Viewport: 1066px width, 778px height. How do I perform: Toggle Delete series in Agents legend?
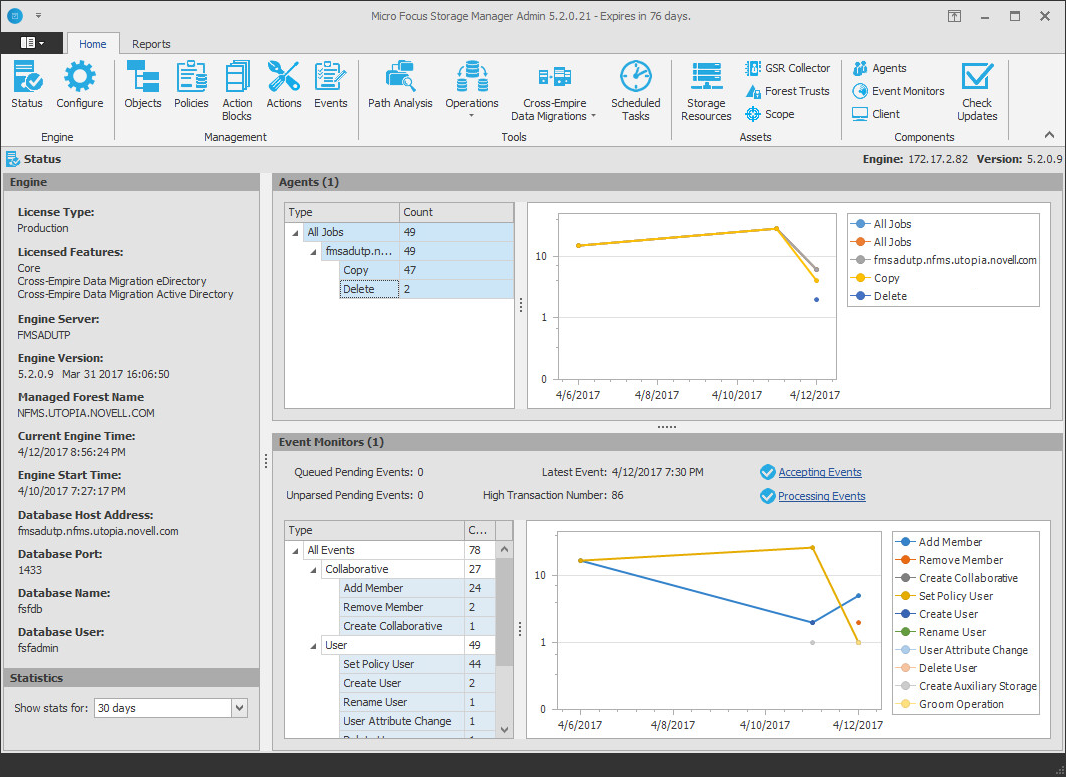pos(878,296)
